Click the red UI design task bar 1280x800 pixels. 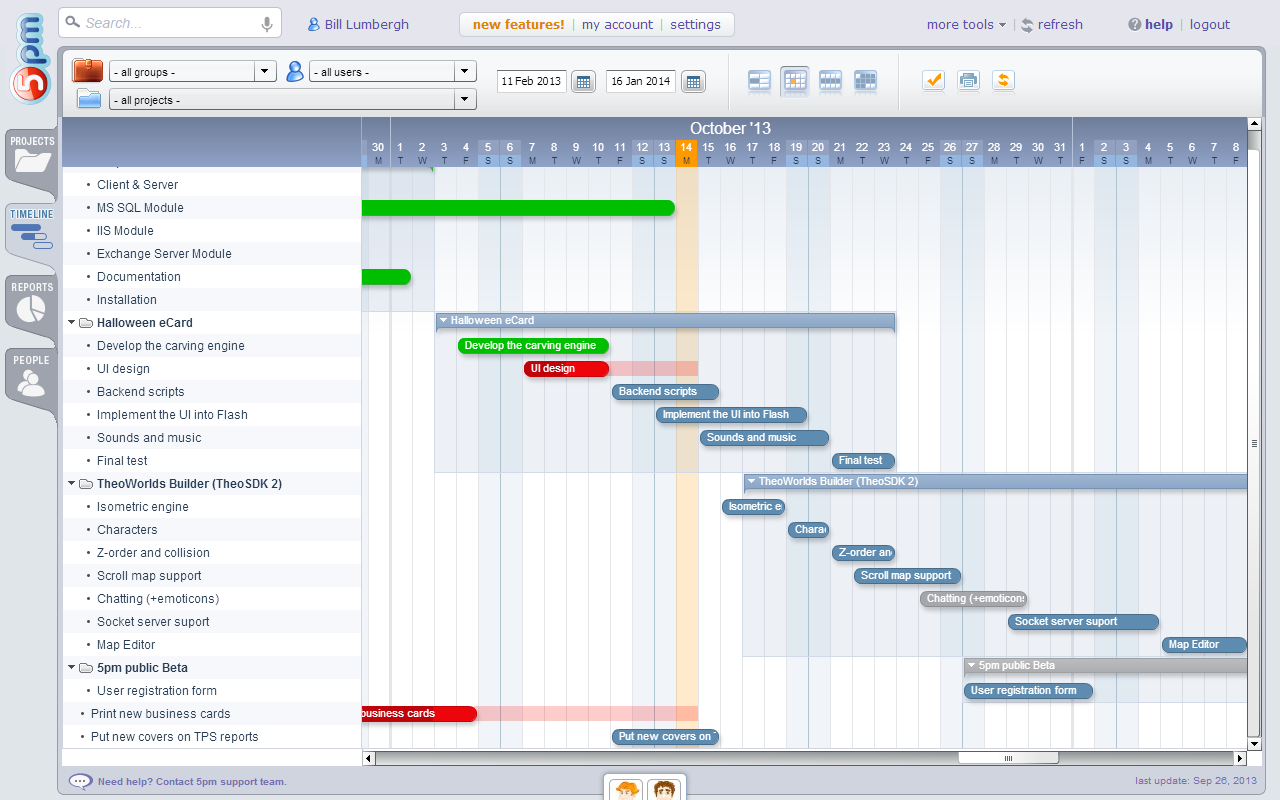[x=566, y=369]
